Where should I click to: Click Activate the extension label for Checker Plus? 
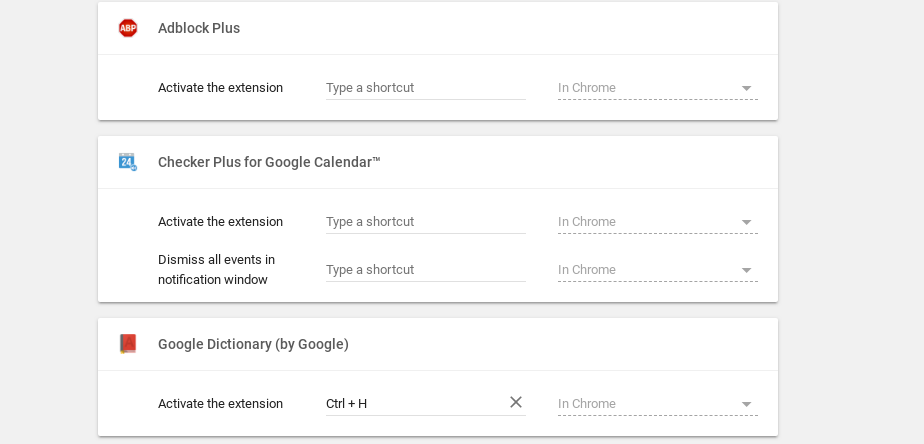220,222
